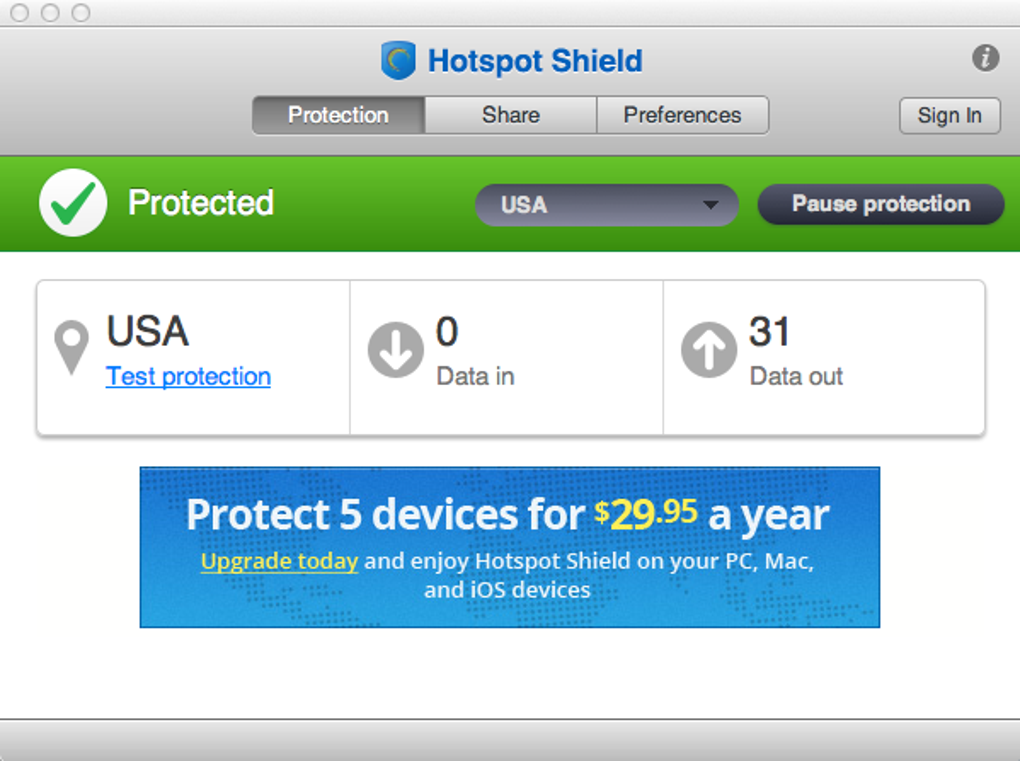Viewport: 1020px width, 761px height.
Task: Expand the USA country dropdown
Action: click(605, 205)
